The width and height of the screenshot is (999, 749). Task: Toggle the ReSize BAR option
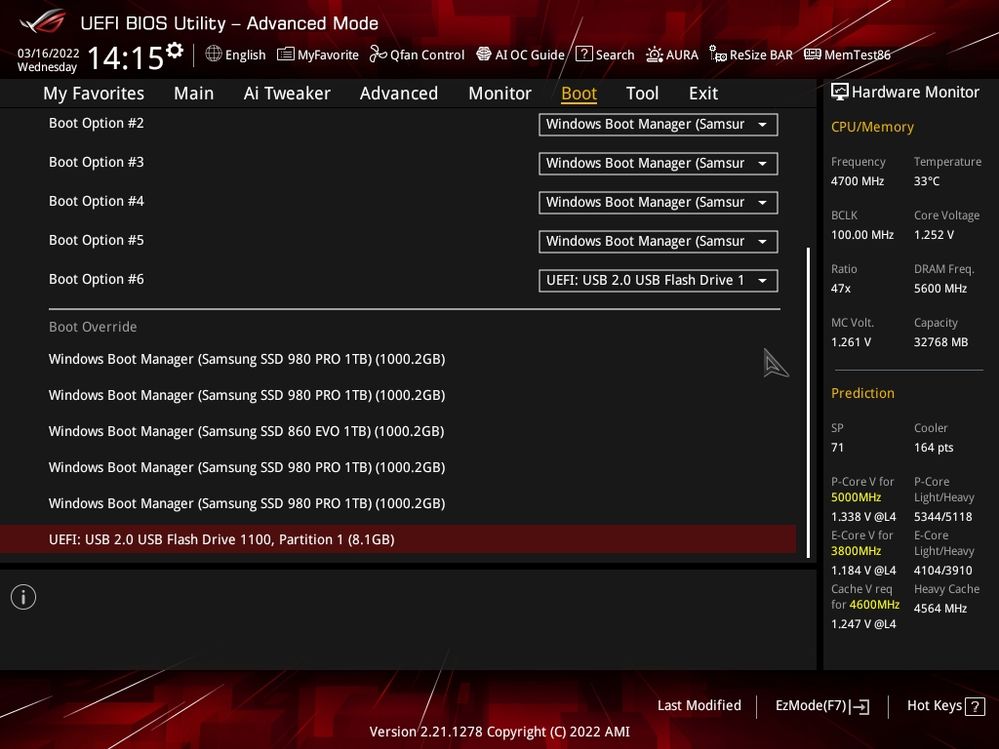[751, 55]
